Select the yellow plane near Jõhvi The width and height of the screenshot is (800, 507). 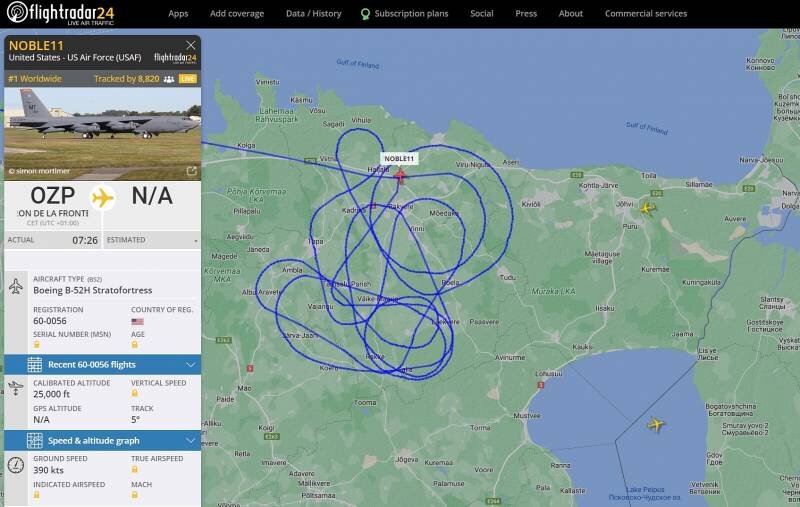(647, 208)
